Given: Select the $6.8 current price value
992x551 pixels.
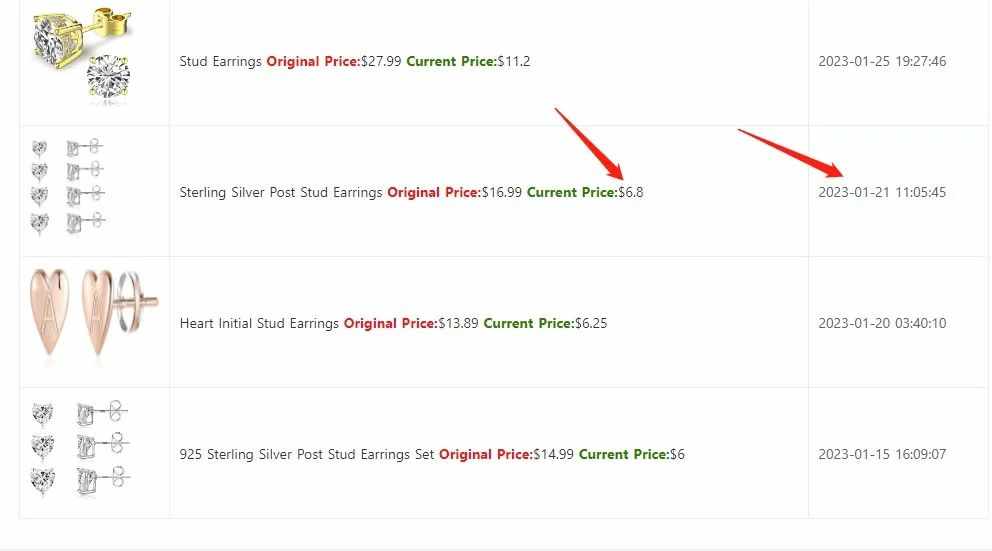Looking at the screenshot, I should click(631, 192).
